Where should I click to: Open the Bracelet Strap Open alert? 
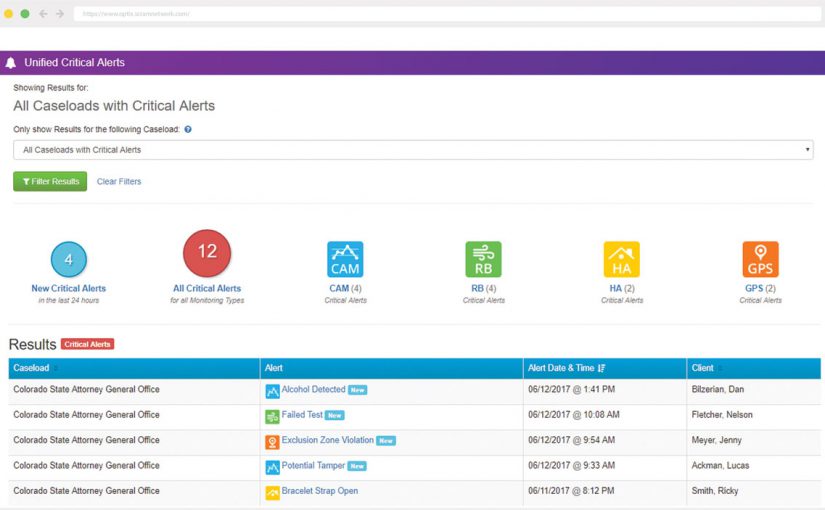click(x=320, y=491)
